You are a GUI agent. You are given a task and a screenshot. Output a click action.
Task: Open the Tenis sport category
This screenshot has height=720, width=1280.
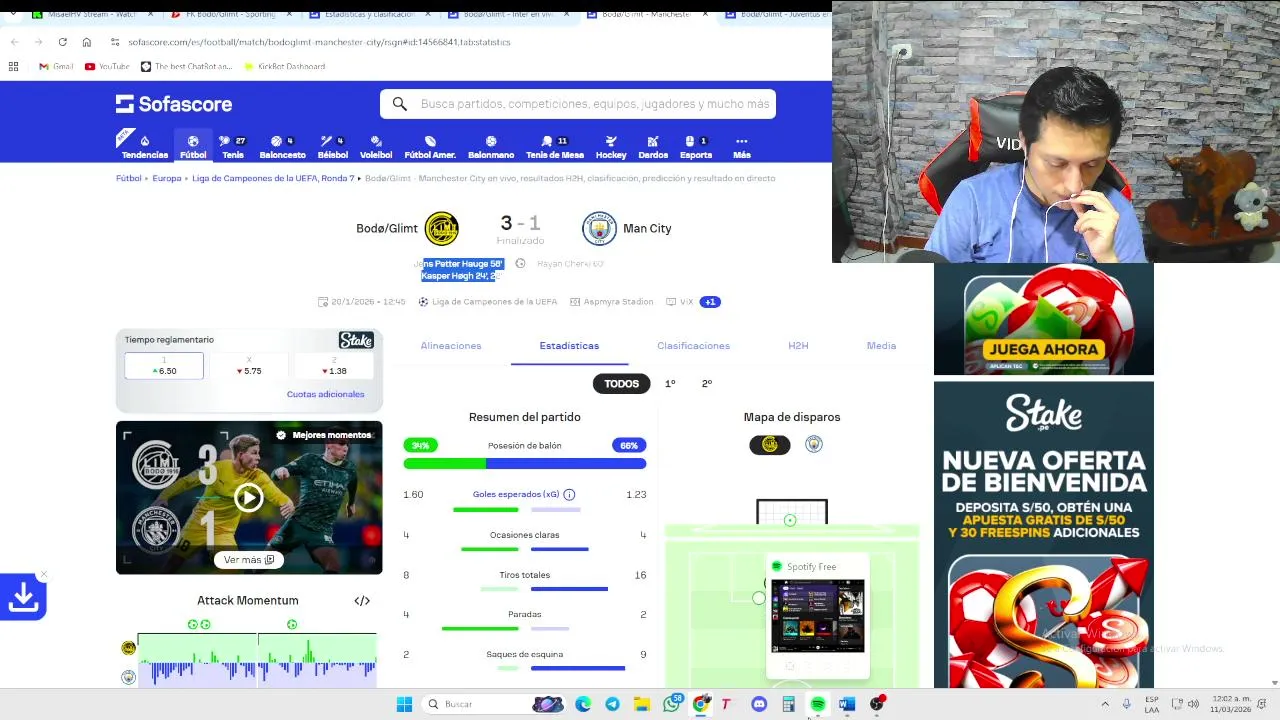coord(233,147)
